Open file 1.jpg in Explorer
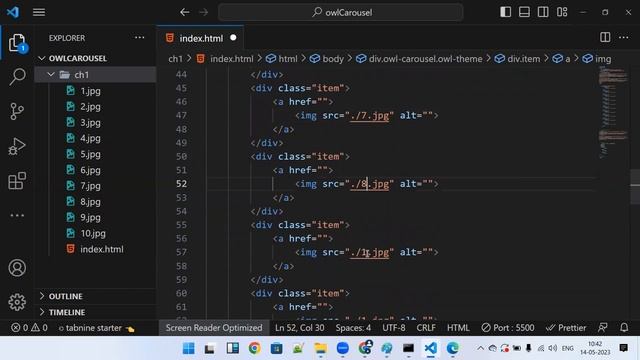Viewport: 640px width, 360px height. coord(90,91)
